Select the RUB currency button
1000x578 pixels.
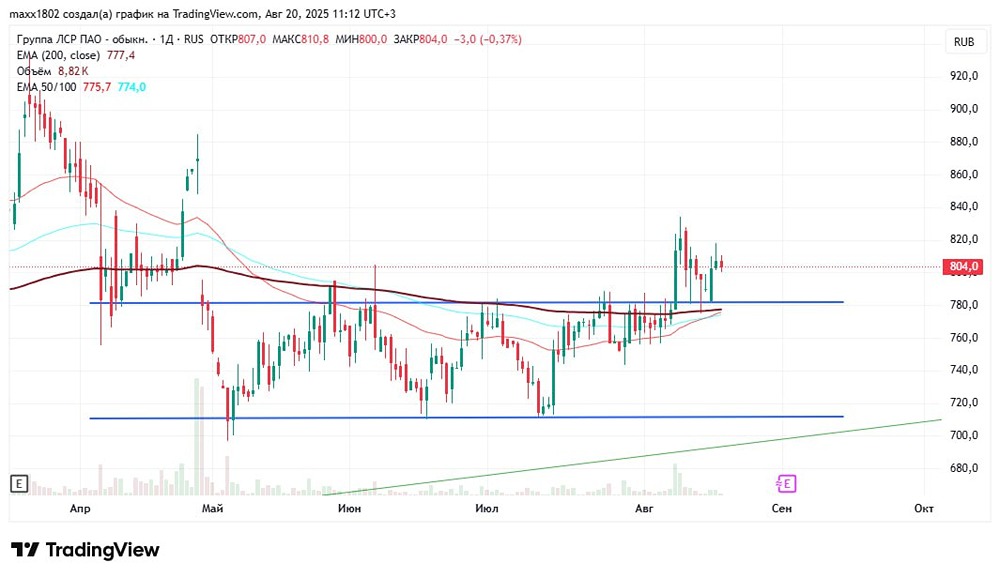[964, 42]
